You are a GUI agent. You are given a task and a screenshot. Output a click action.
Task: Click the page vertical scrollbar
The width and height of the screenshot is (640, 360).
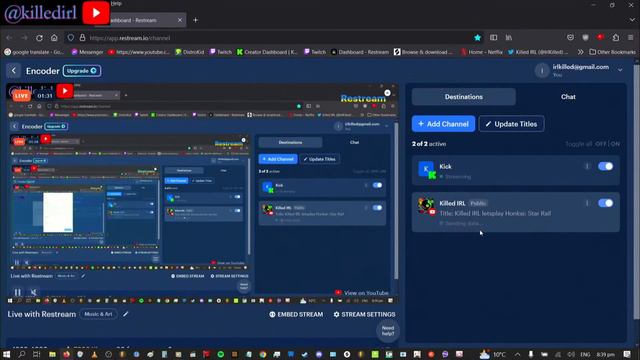[636, 192]
